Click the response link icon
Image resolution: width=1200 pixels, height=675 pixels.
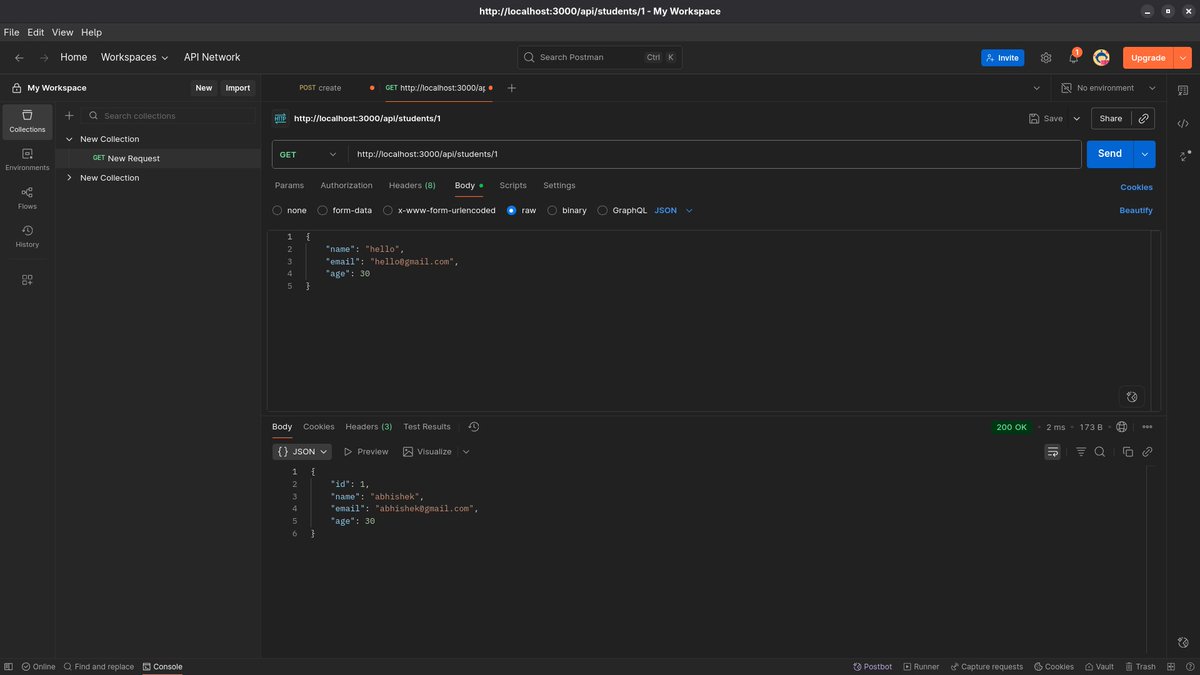[x=1147, y=452]
